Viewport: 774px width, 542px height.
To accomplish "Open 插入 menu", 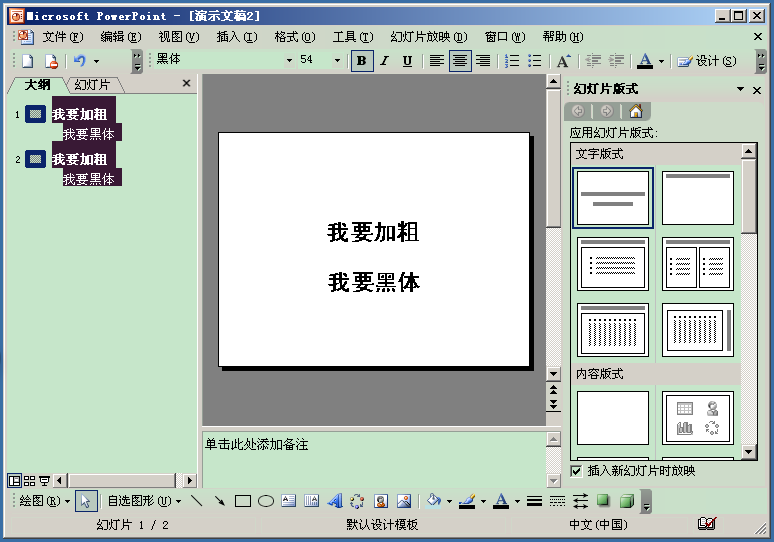I will pyautogui.click(x=236, y=37).
